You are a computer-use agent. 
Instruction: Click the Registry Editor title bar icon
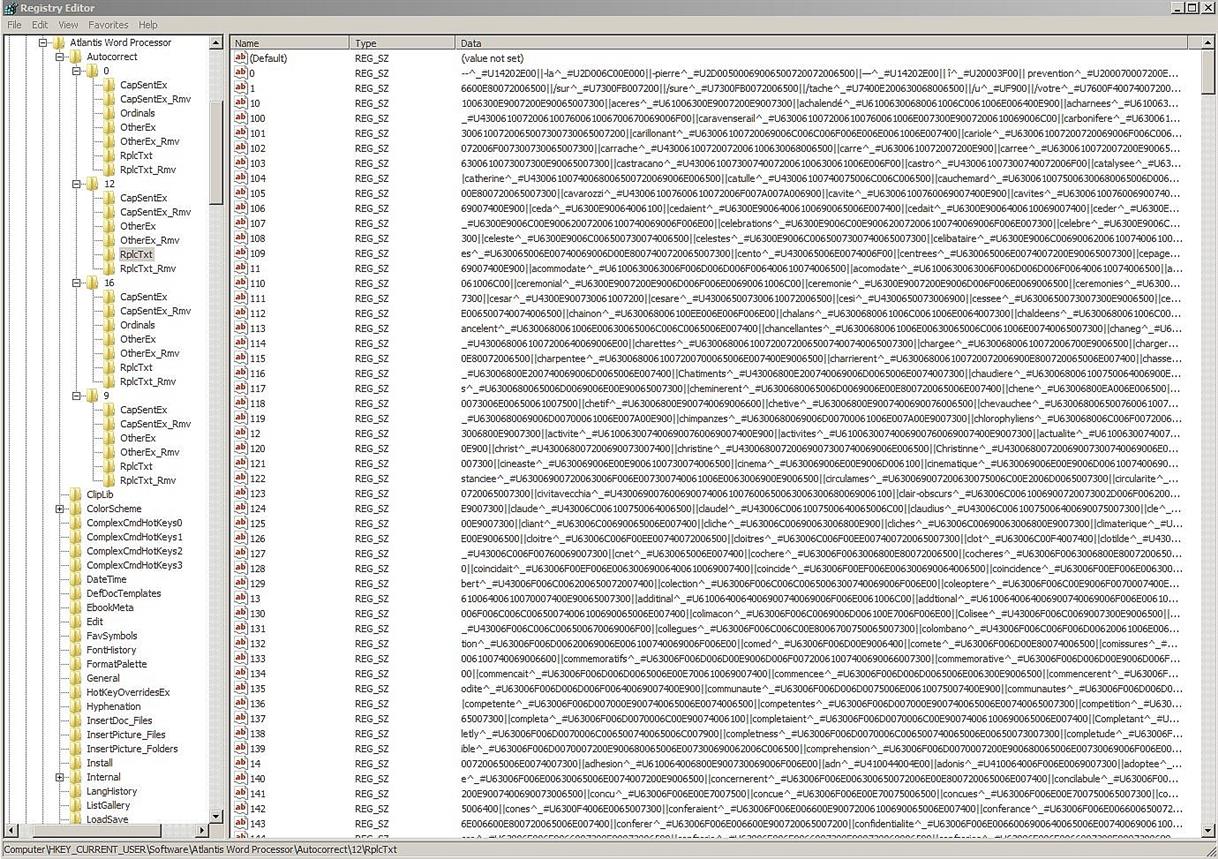(10, 8)
